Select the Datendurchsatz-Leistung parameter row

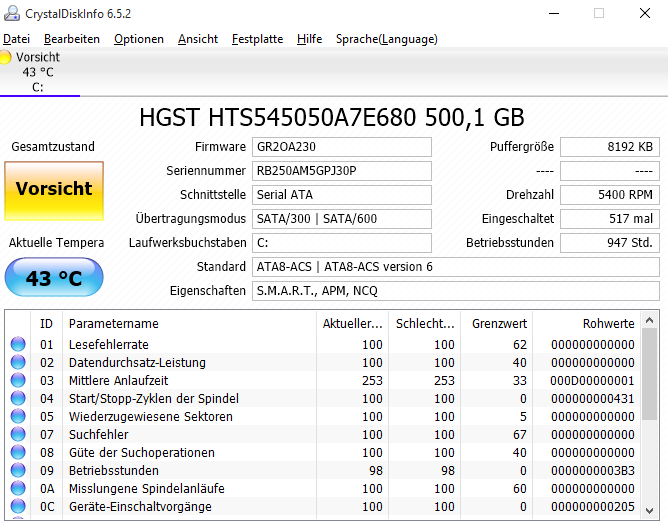pyautogui.click(x=323, y=362)
